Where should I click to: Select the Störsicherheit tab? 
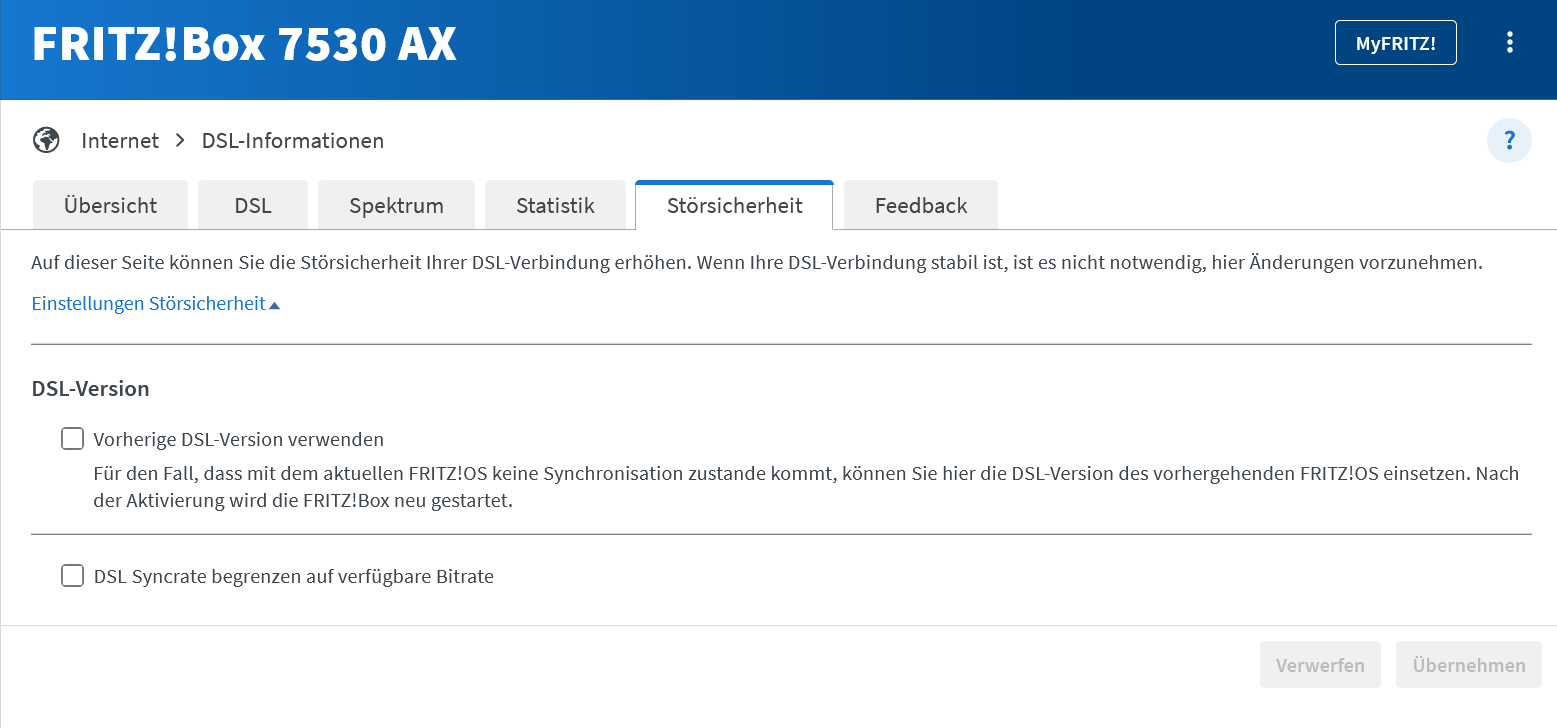point(734,205)
